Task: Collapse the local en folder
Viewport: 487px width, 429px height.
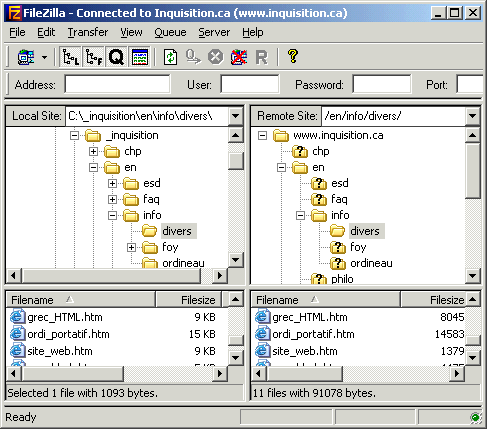Action: [x=93, y=167]
